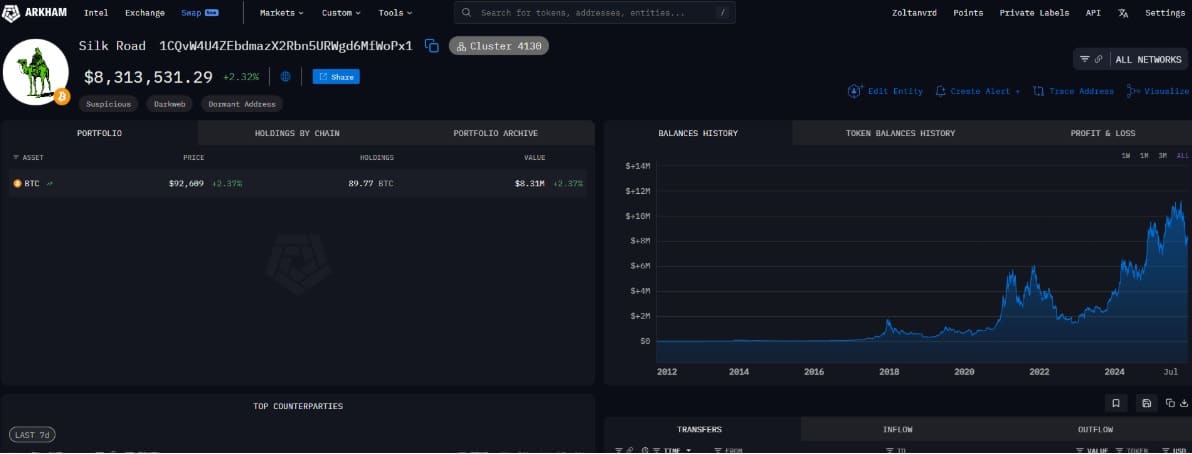Click the blue Share button
The height and width of the screenshot is (454, 1192).
pyautogui.click(x=336, y=77)
